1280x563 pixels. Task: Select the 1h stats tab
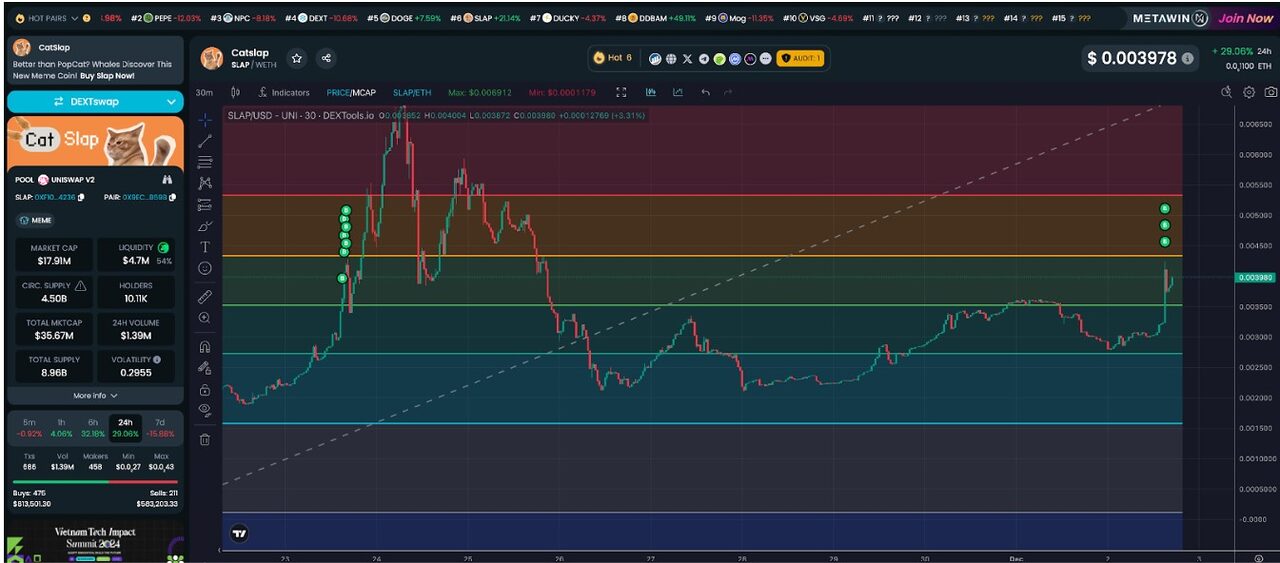pos(61,429)
